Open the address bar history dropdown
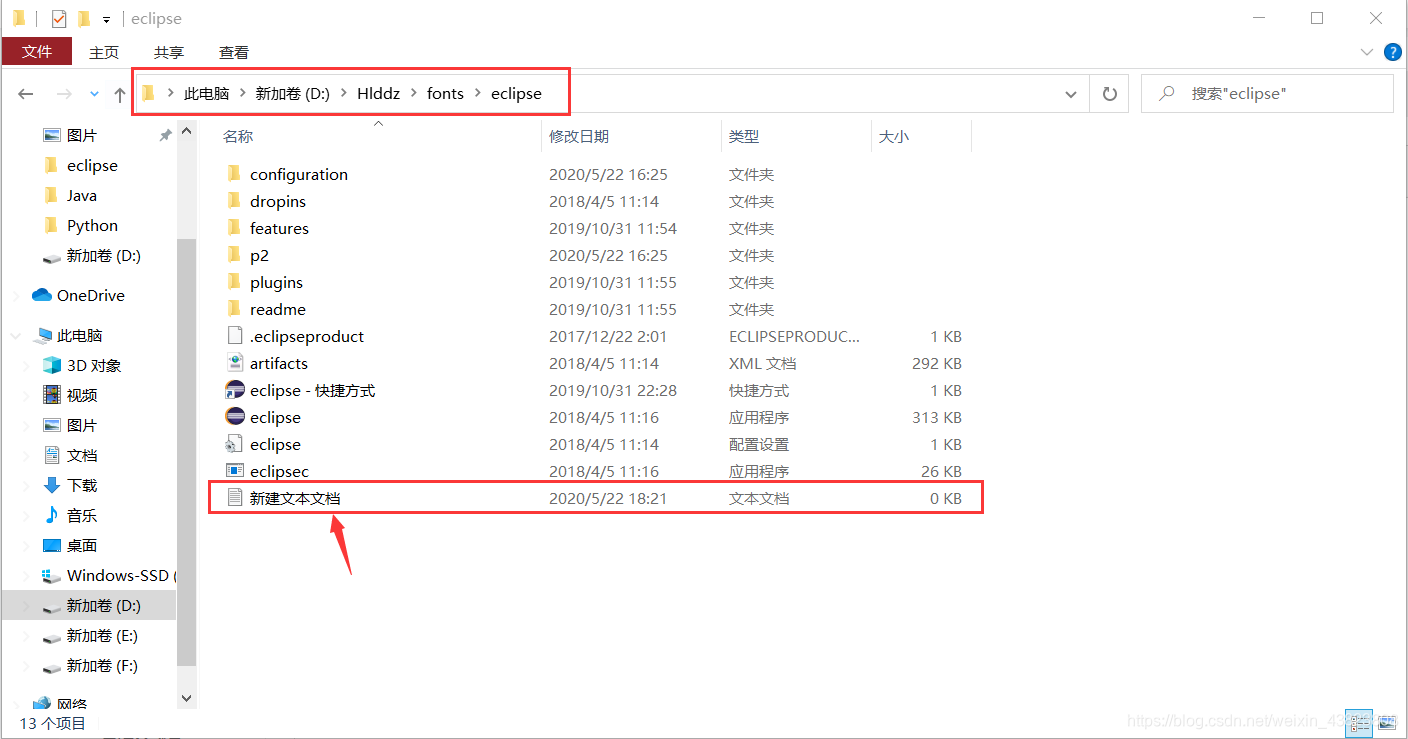This screenshot has height=739, width=1408. pos(1071,94)
